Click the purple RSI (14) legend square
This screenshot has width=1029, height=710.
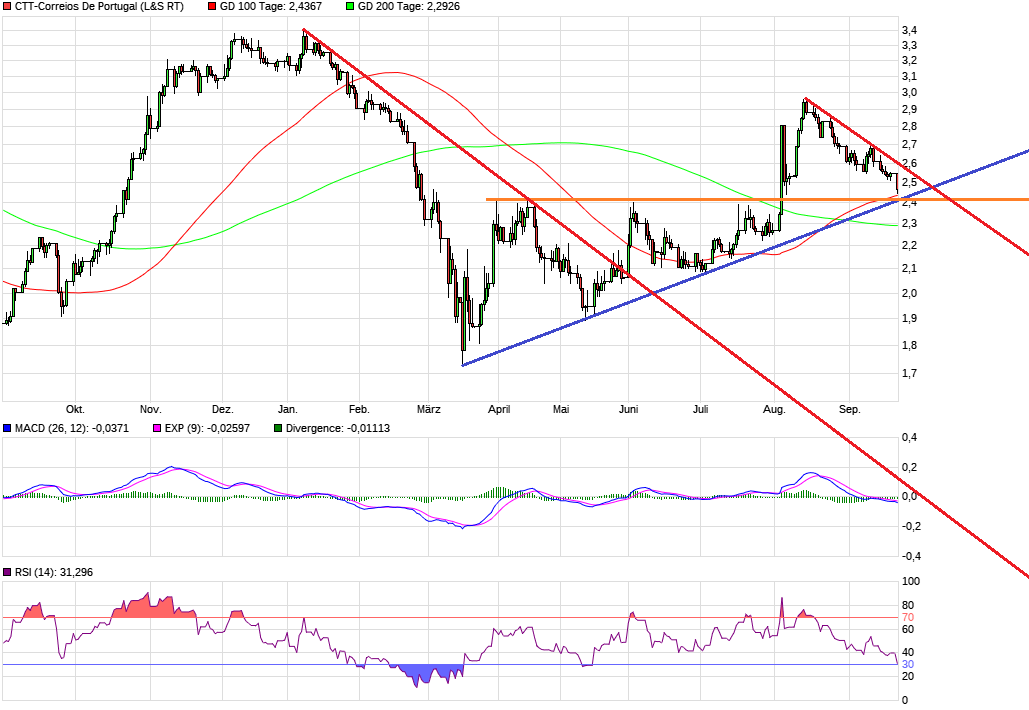coord(8,573)
